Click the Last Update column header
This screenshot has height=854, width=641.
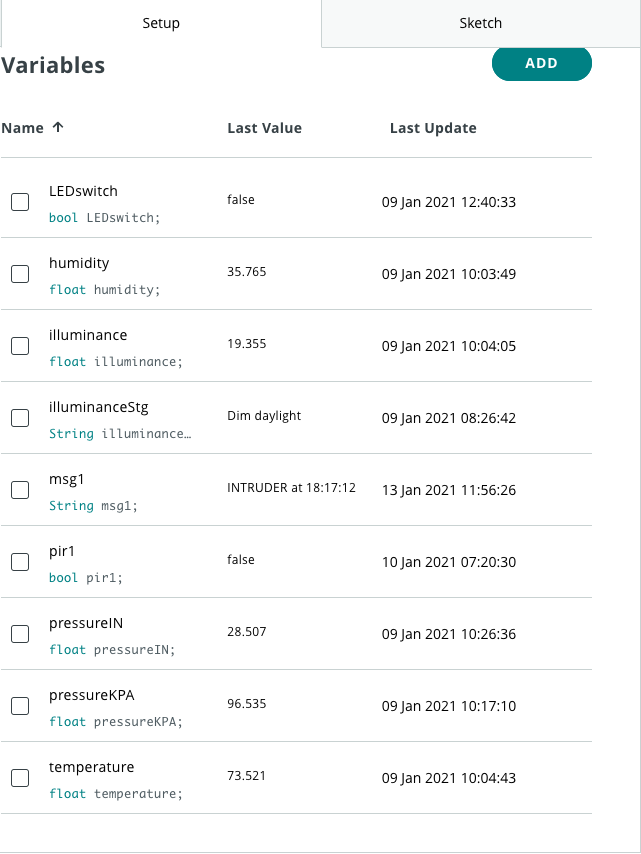(433, 128)
